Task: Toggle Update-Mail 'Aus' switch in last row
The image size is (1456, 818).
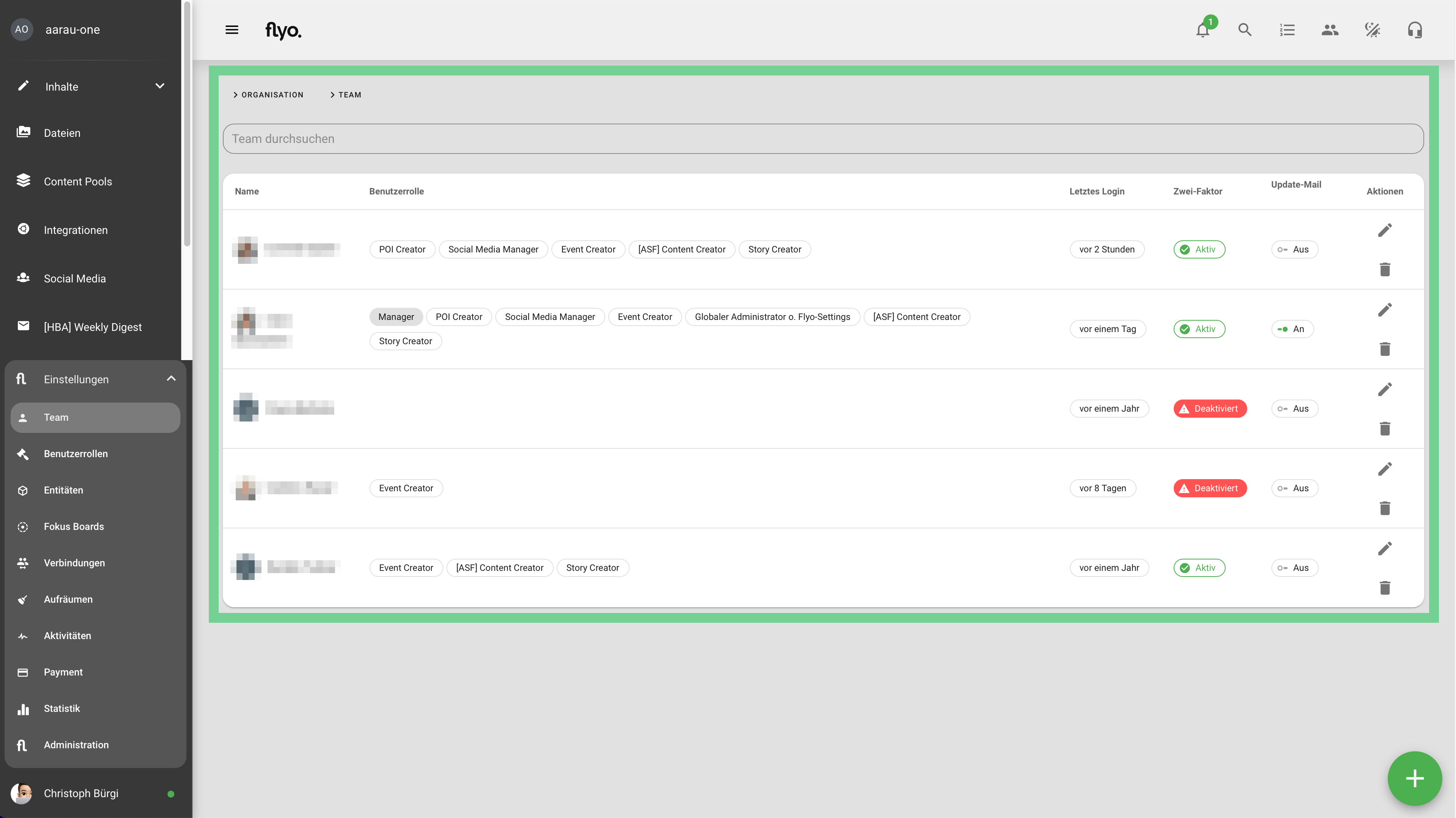Action: click(1294, 567)
